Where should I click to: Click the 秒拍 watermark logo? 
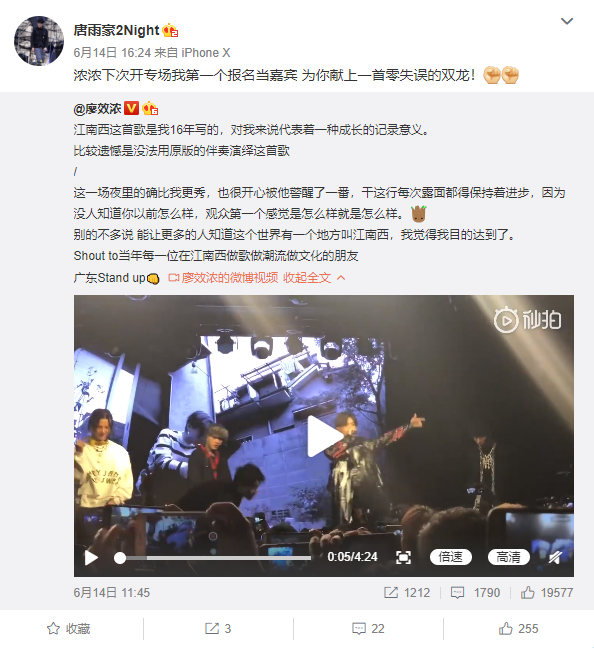coord(527,320)
